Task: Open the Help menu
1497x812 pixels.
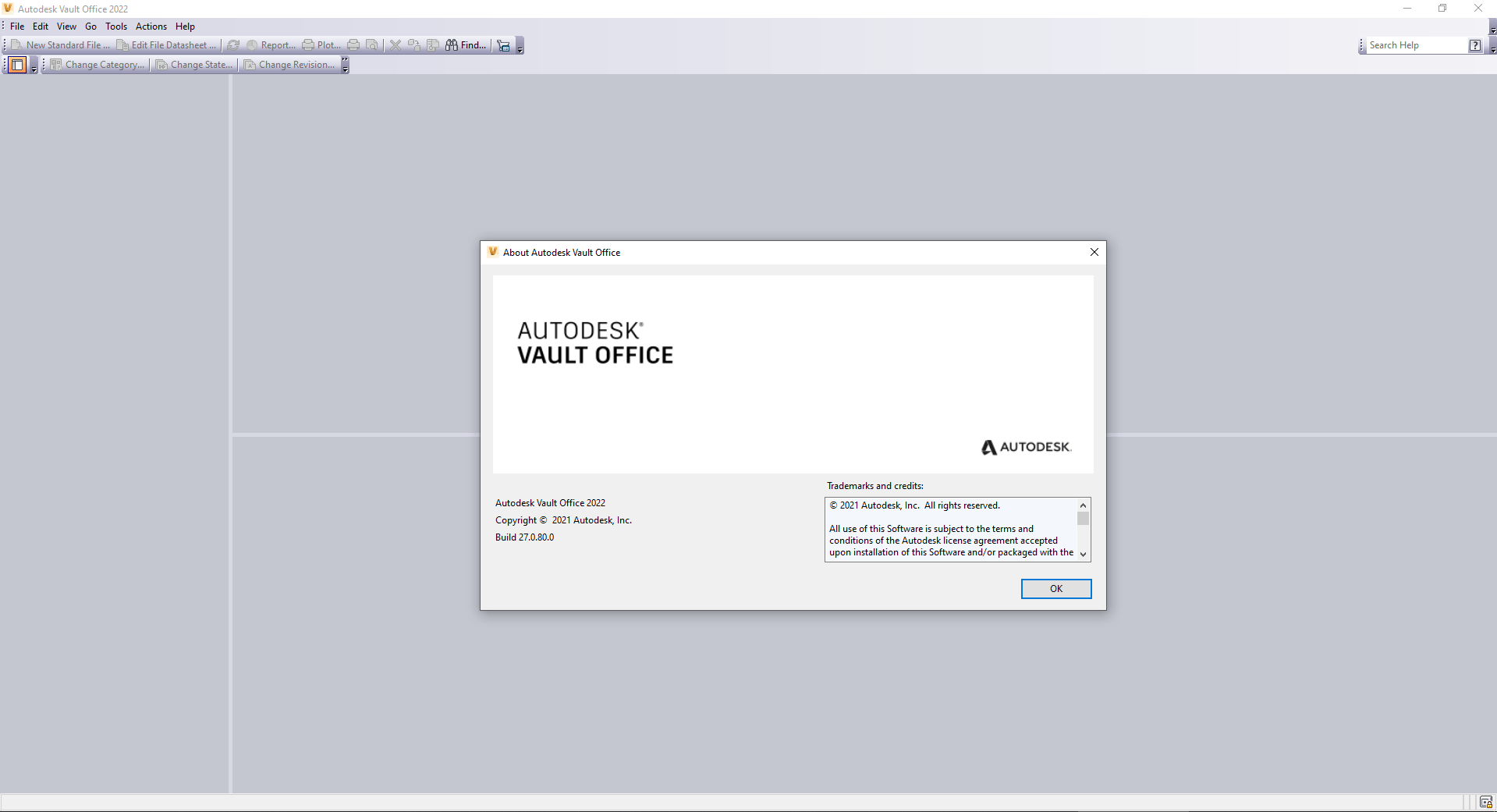Action: 185,27
